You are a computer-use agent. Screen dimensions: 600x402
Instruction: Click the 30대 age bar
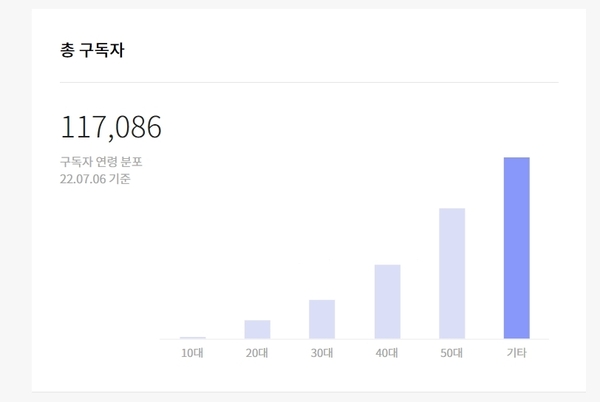322,319
